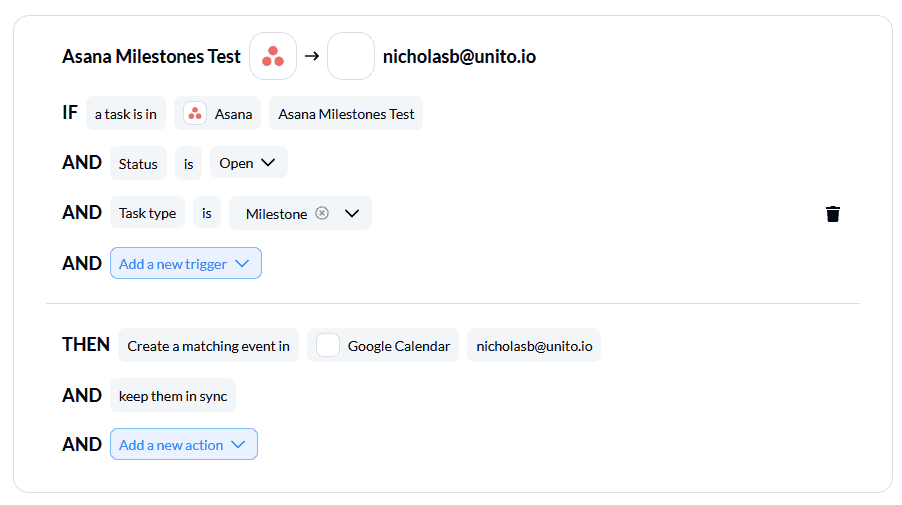Click the 'a task is in' chip
The image size is (902, 505).
[x=126, y=113]
